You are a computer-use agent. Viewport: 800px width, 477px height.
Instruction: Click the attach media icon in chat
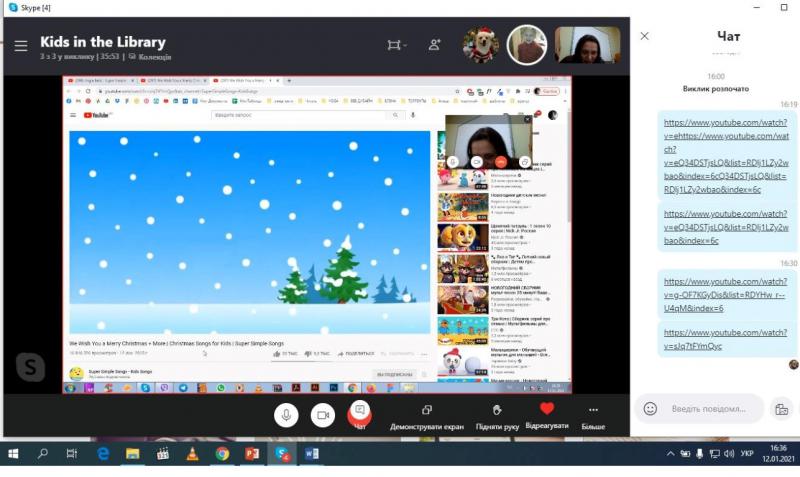point(782,409)
